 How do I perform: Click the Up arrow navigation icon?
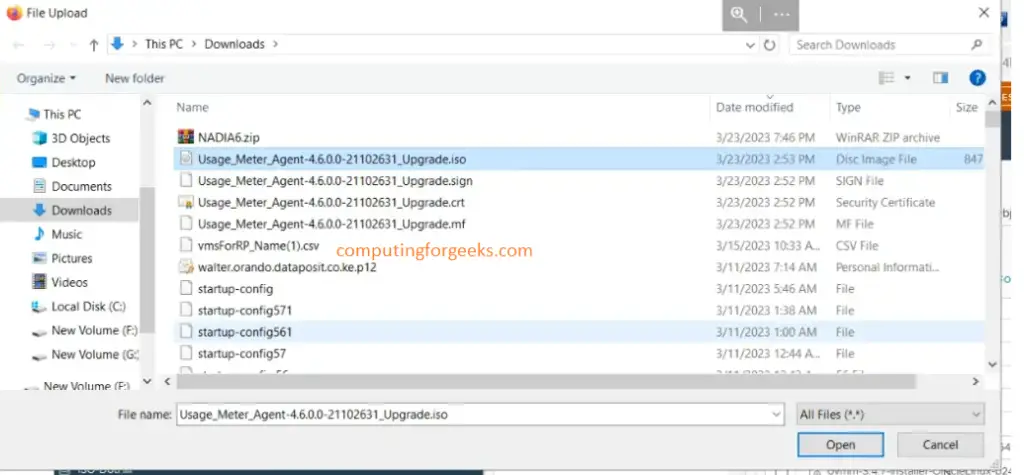(94, 45)
